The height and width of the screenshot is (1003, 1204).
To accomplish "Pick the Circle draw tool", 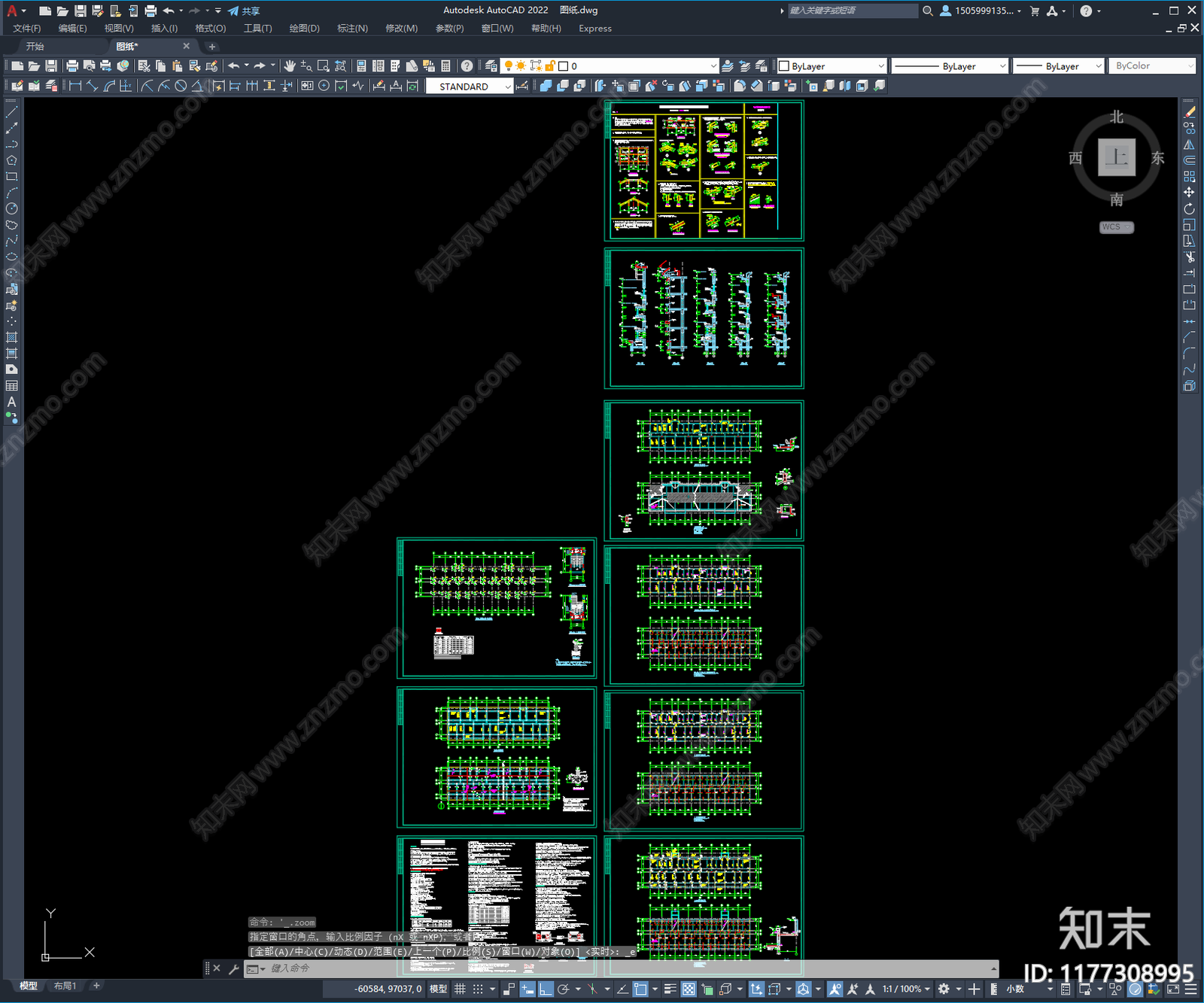I will pyautogui.click(x=11, y=208).
